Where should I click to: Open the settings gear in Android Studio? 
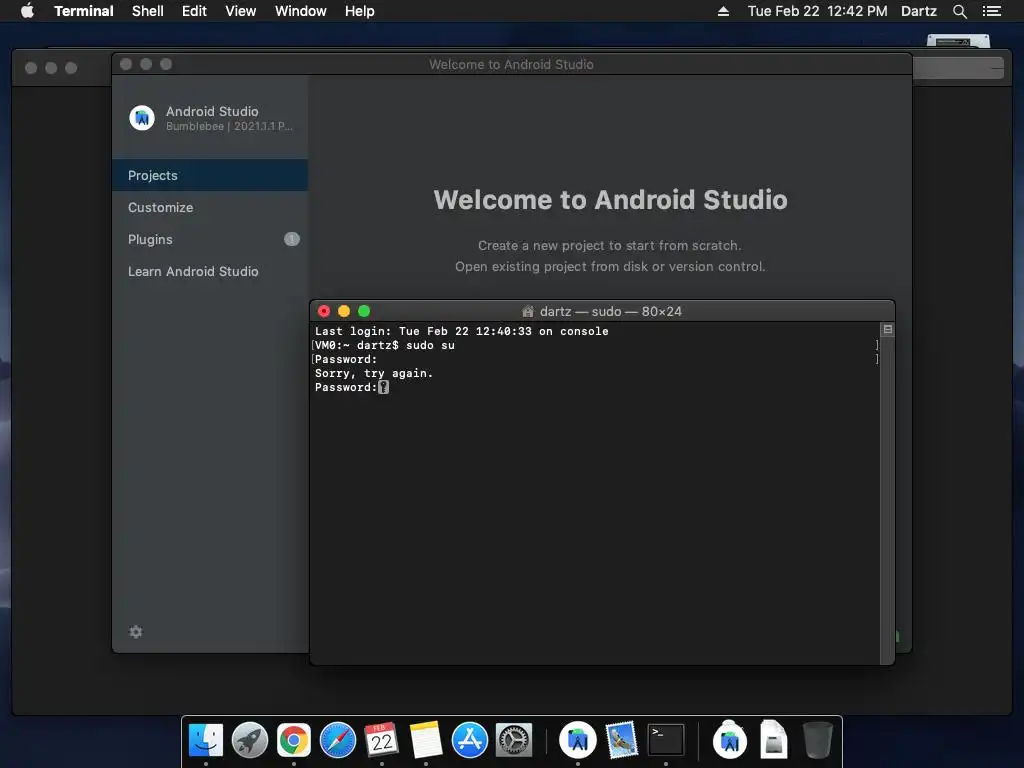point(136,632)
